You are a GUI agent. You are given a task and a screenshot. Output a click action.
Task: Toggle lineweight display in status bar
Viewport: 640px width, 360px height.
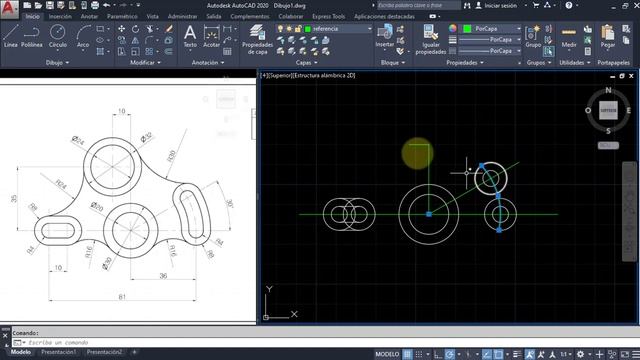pyautogui.click(x=517, y=354)
